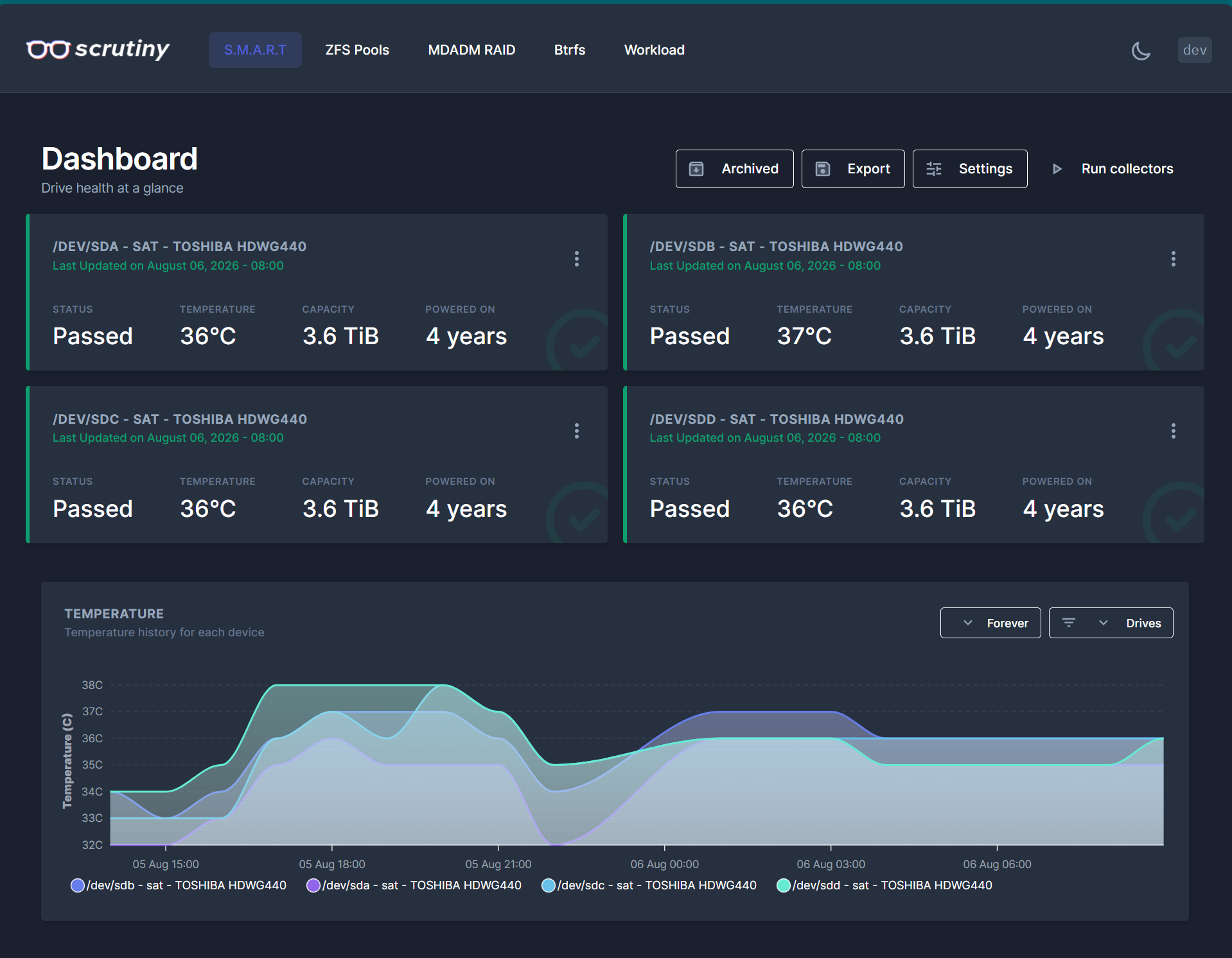Open the /DEV/SDC drive details title
1232x958 pixels.
point(180,419)
